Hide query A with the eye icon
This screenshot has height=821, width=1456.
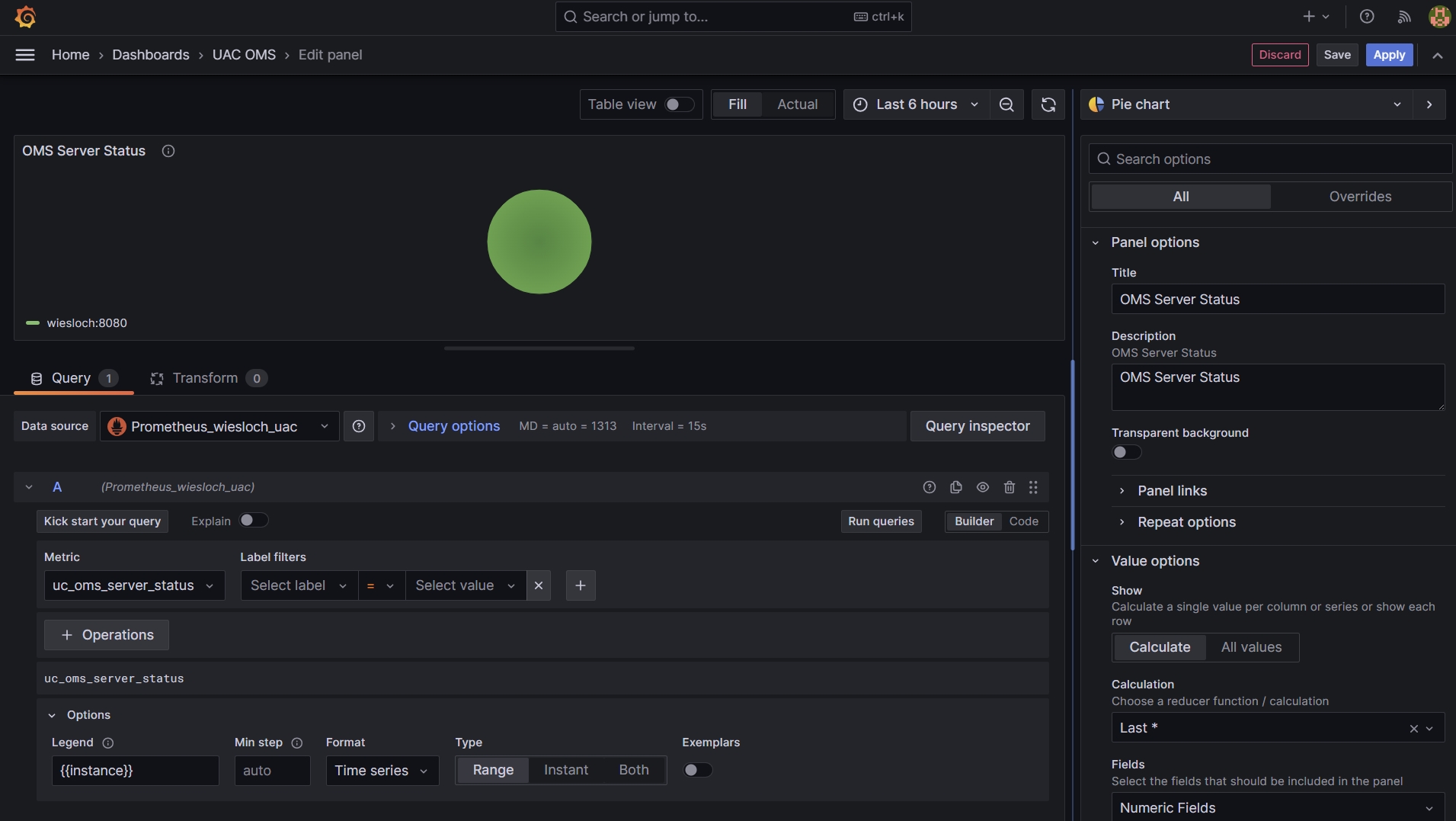(983, 487)
